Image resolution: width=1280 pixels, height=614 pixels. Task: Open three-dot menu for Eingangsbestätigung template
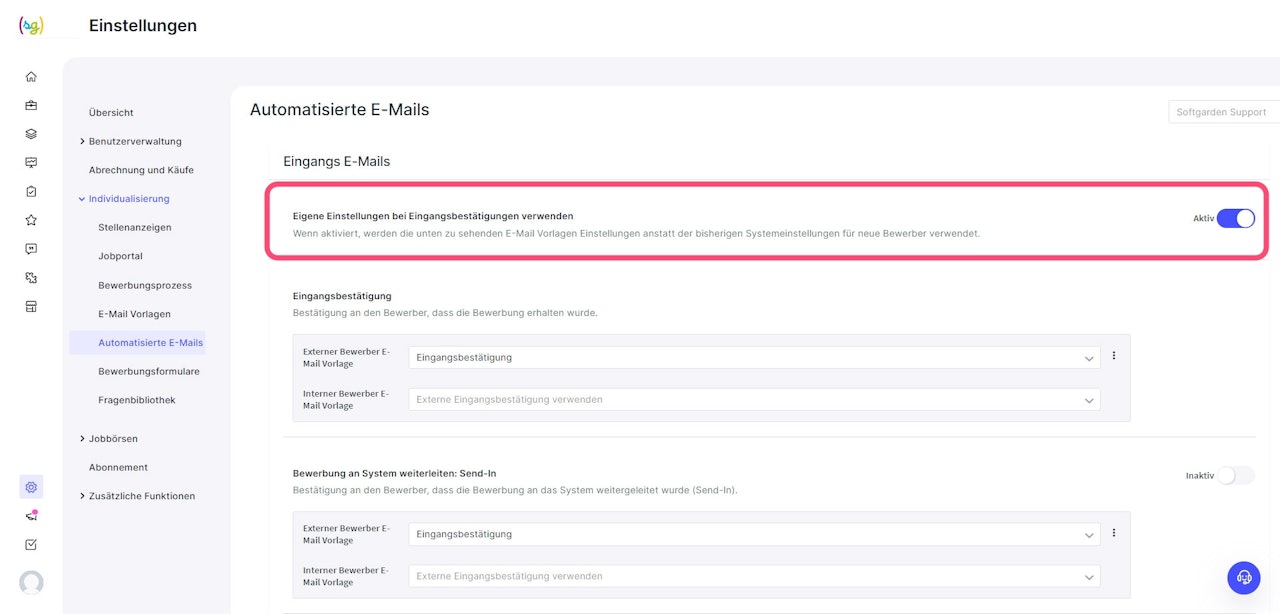pos(1114,356)
